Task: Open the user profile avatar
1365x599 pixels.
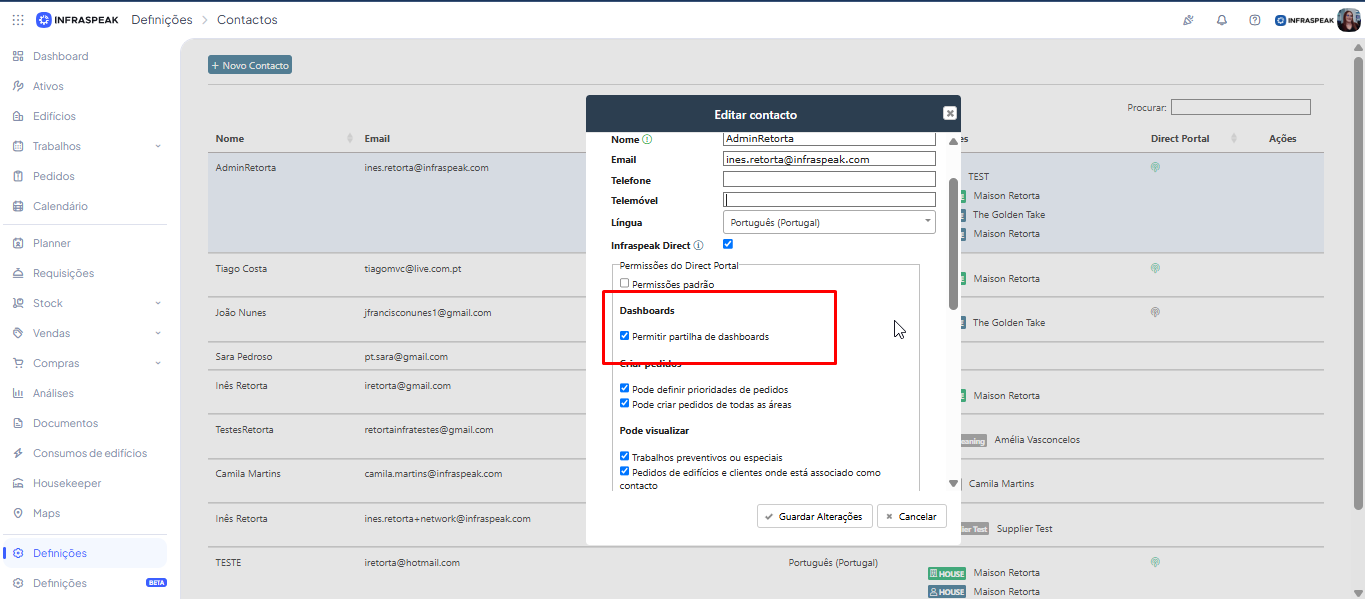Action: [1348, 20]
